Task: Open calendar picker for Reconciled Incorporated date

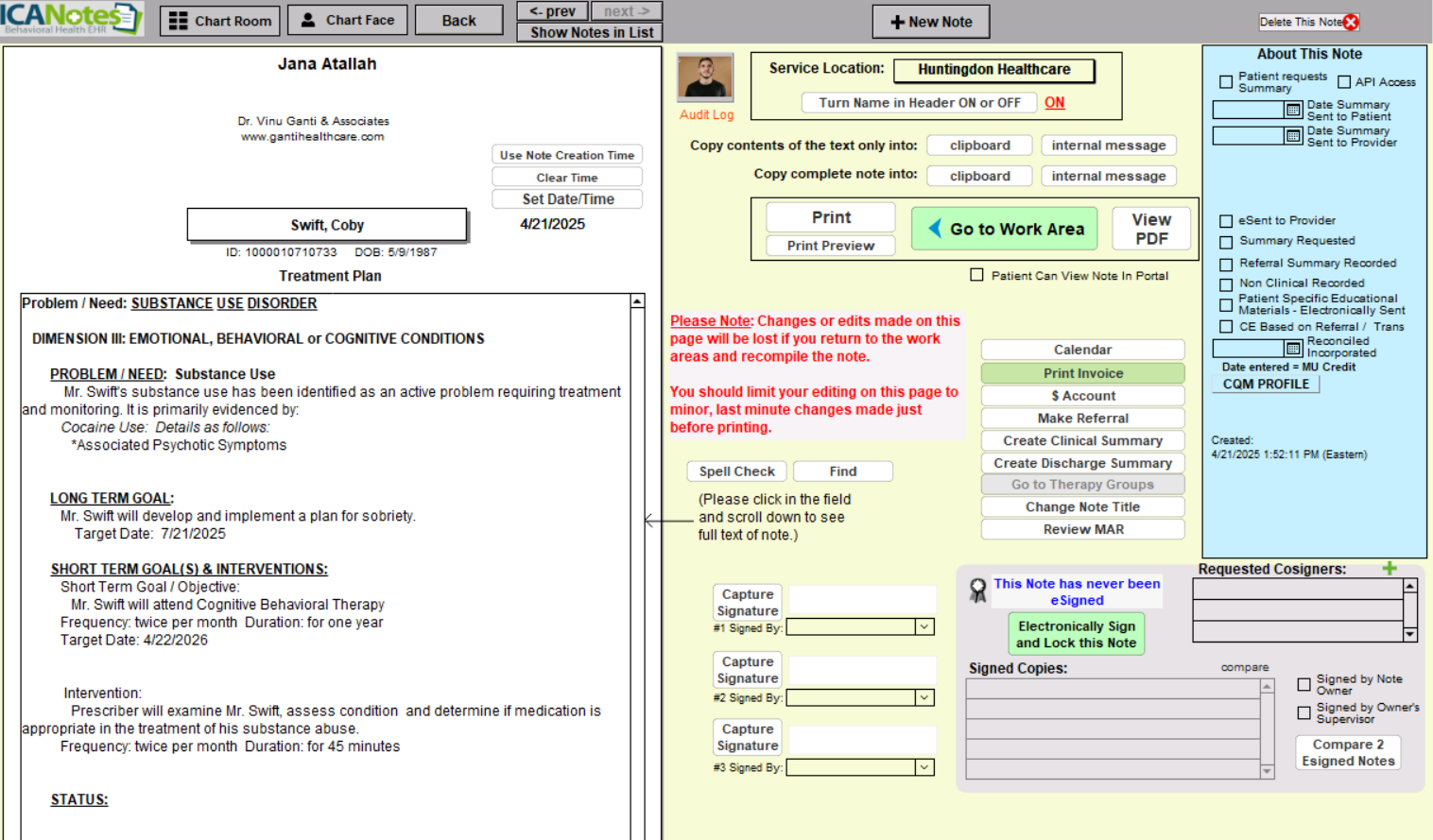Action: [x=1293, y=349]
